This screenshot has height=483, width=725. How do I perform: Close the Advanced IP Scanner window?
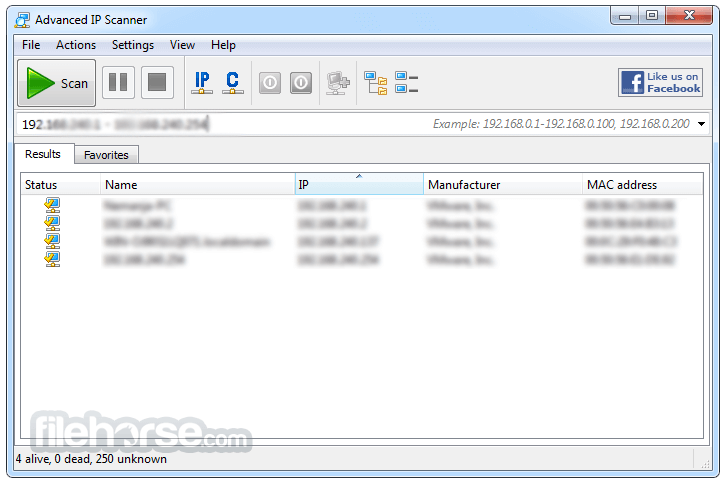click(689, 16)
